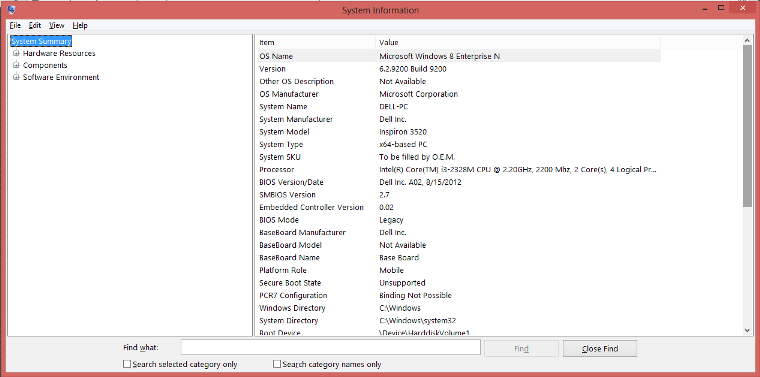Select Embedded Controller Version row
This screenshot has height=377, width=760.
[x=458, y=207]
